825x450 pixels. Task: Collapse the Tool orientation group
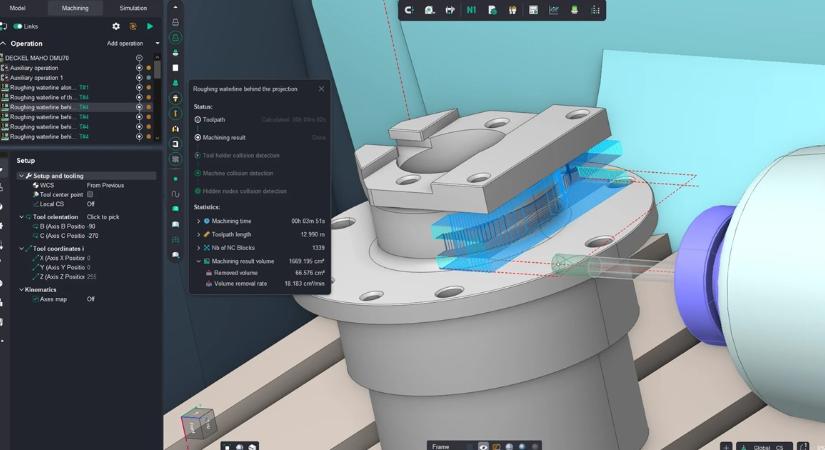tap(22, 217)
